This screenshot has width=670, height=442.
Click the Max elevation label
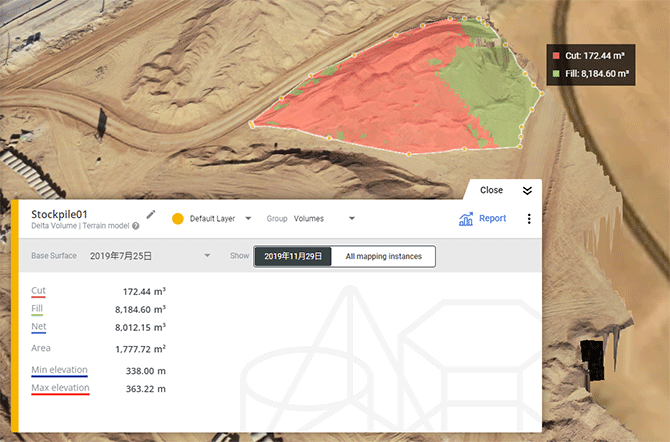[60, 387]
